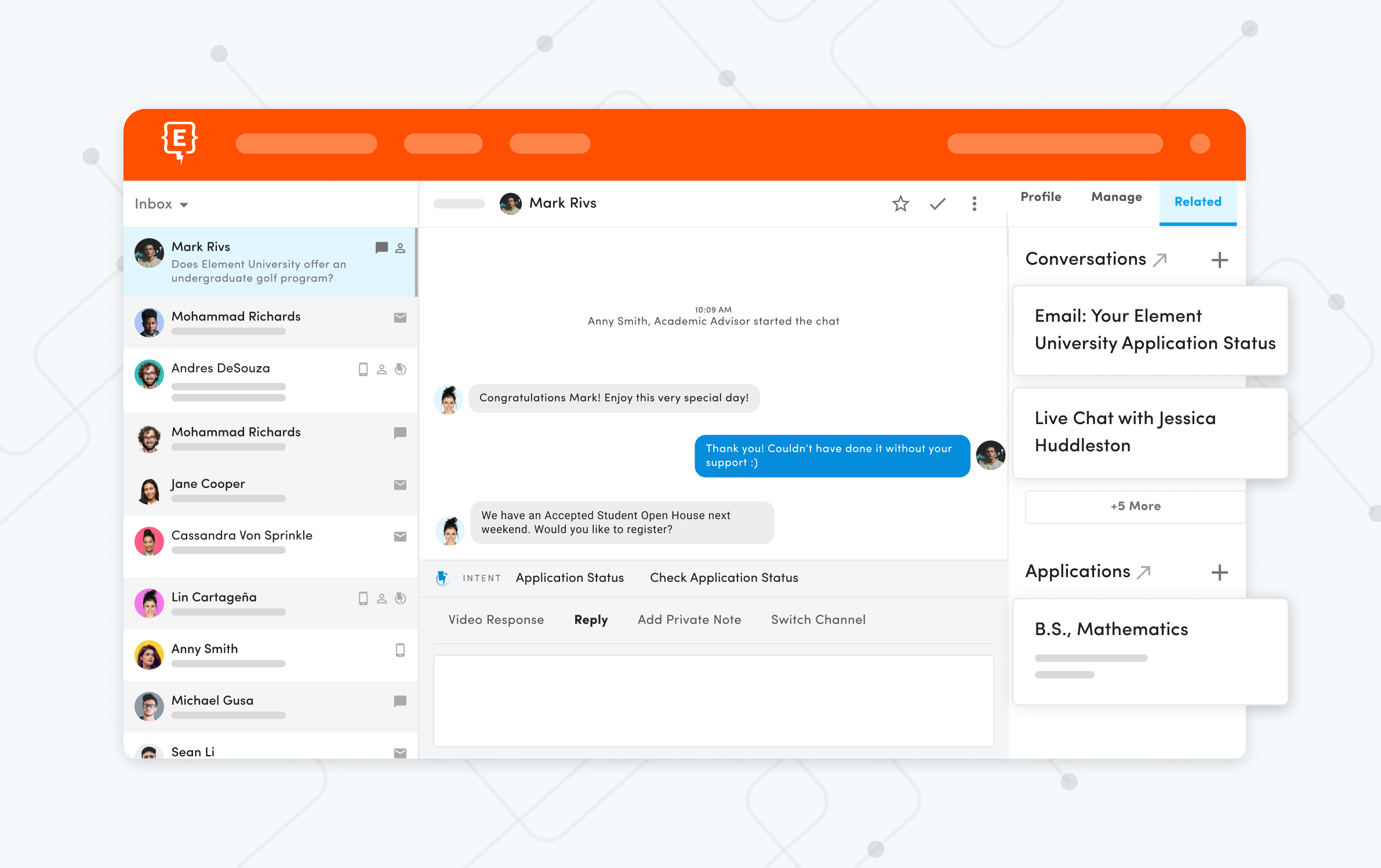Click the +5 More button

click(1135, 506)
